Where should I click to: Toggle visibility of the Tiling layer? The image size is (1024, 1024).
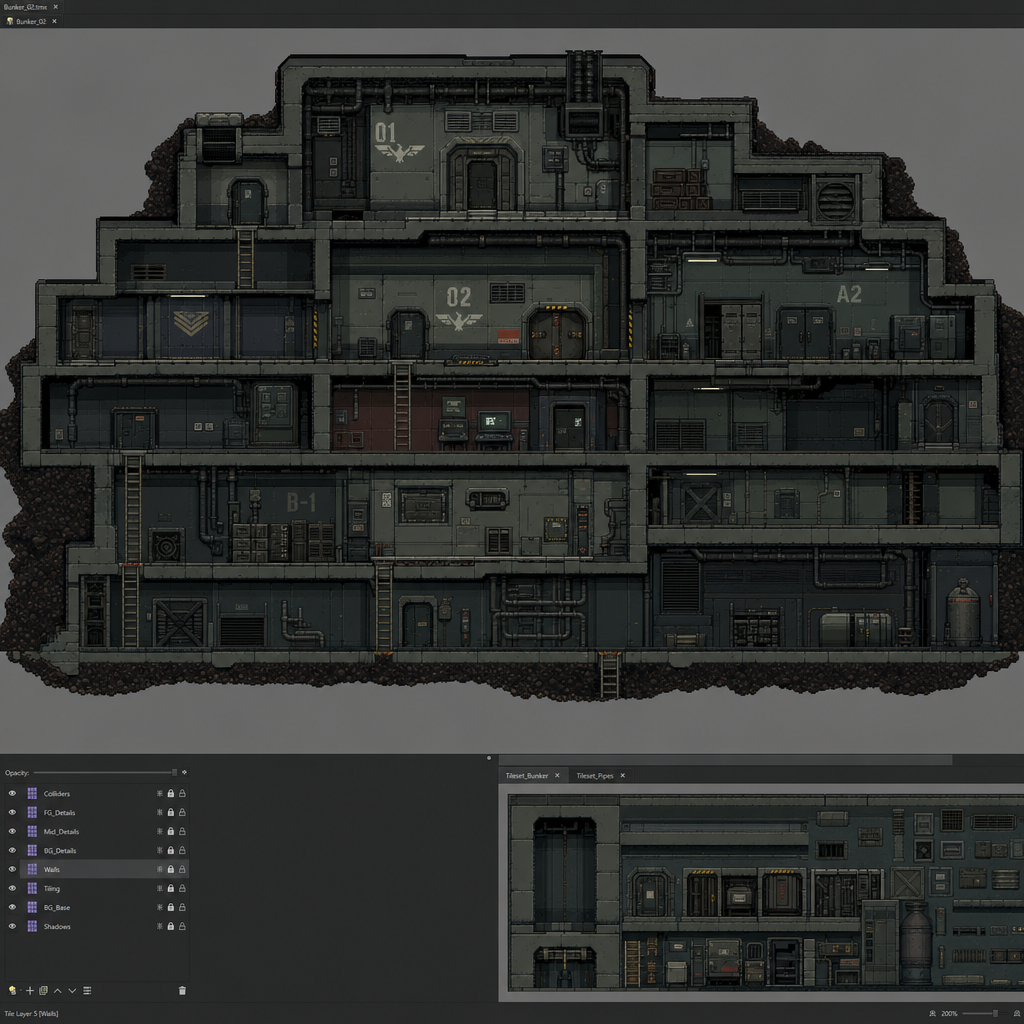(12, 888)
